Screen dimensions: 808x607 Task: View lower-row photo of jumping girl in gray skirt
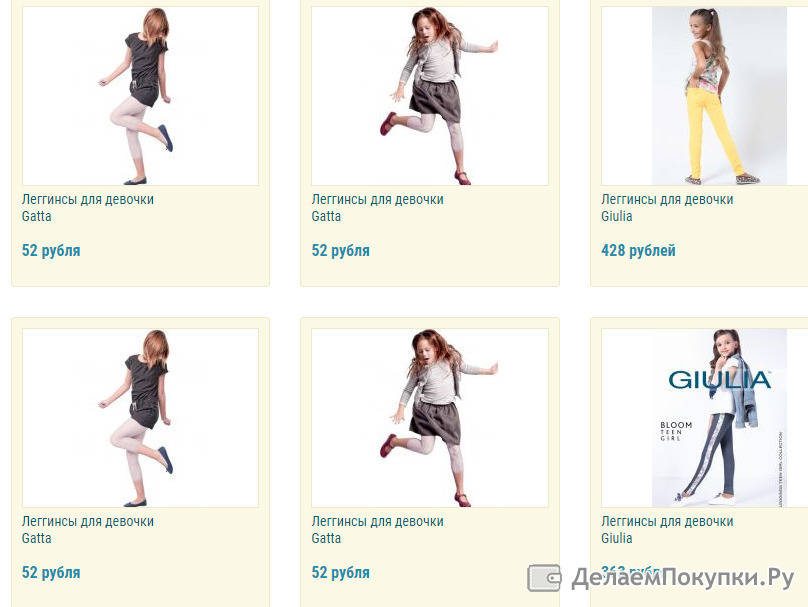tap(430, 418)
